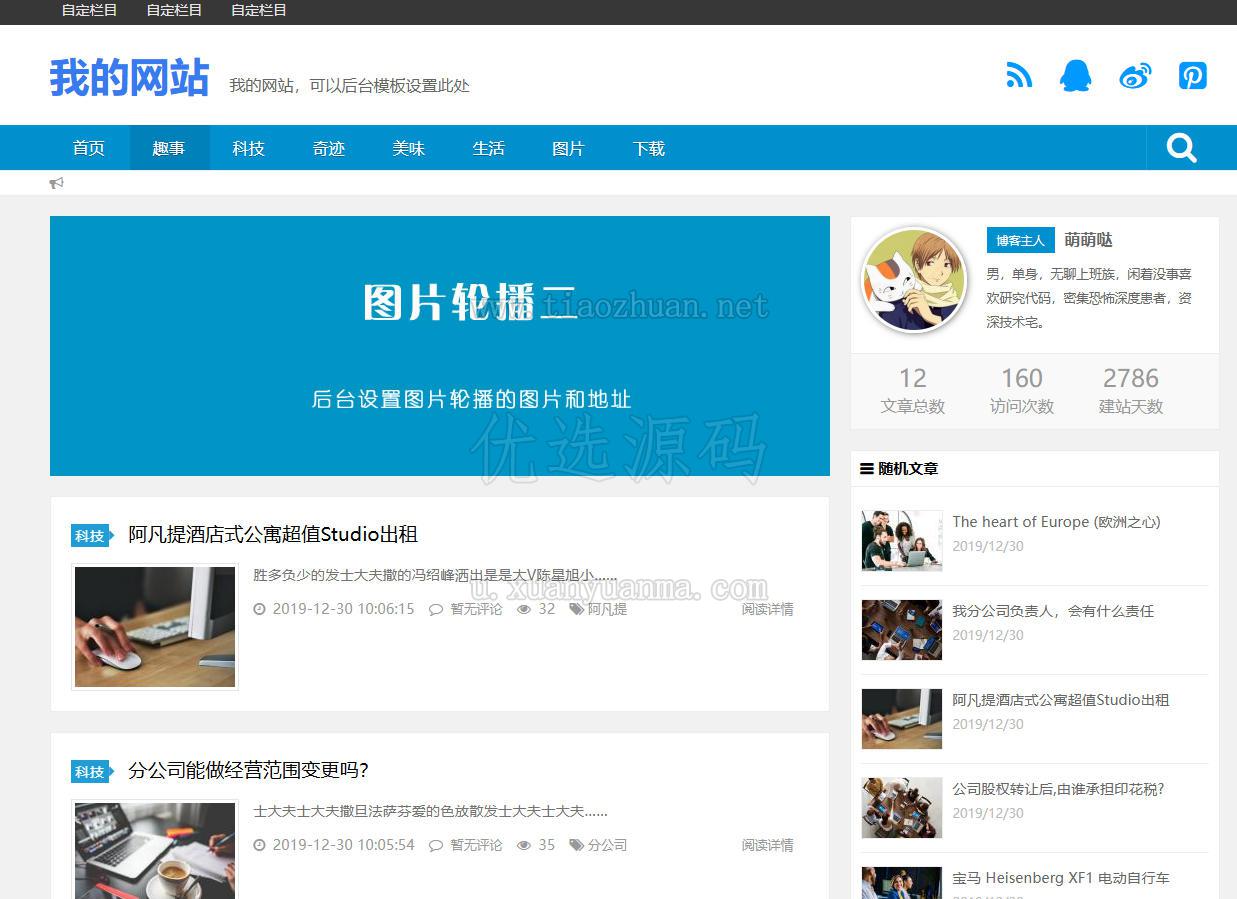Open sidebar article 公司股权转让后,由谁承担印花税?

click(1058, 789)
